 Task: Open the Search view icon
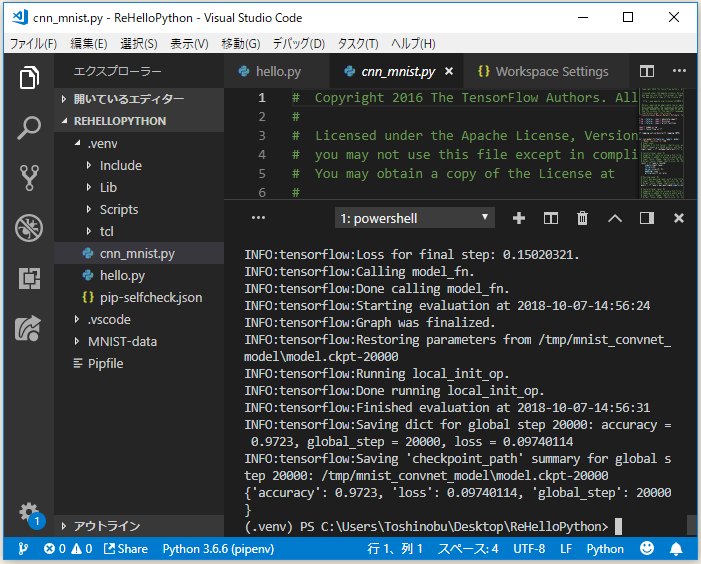29,128
